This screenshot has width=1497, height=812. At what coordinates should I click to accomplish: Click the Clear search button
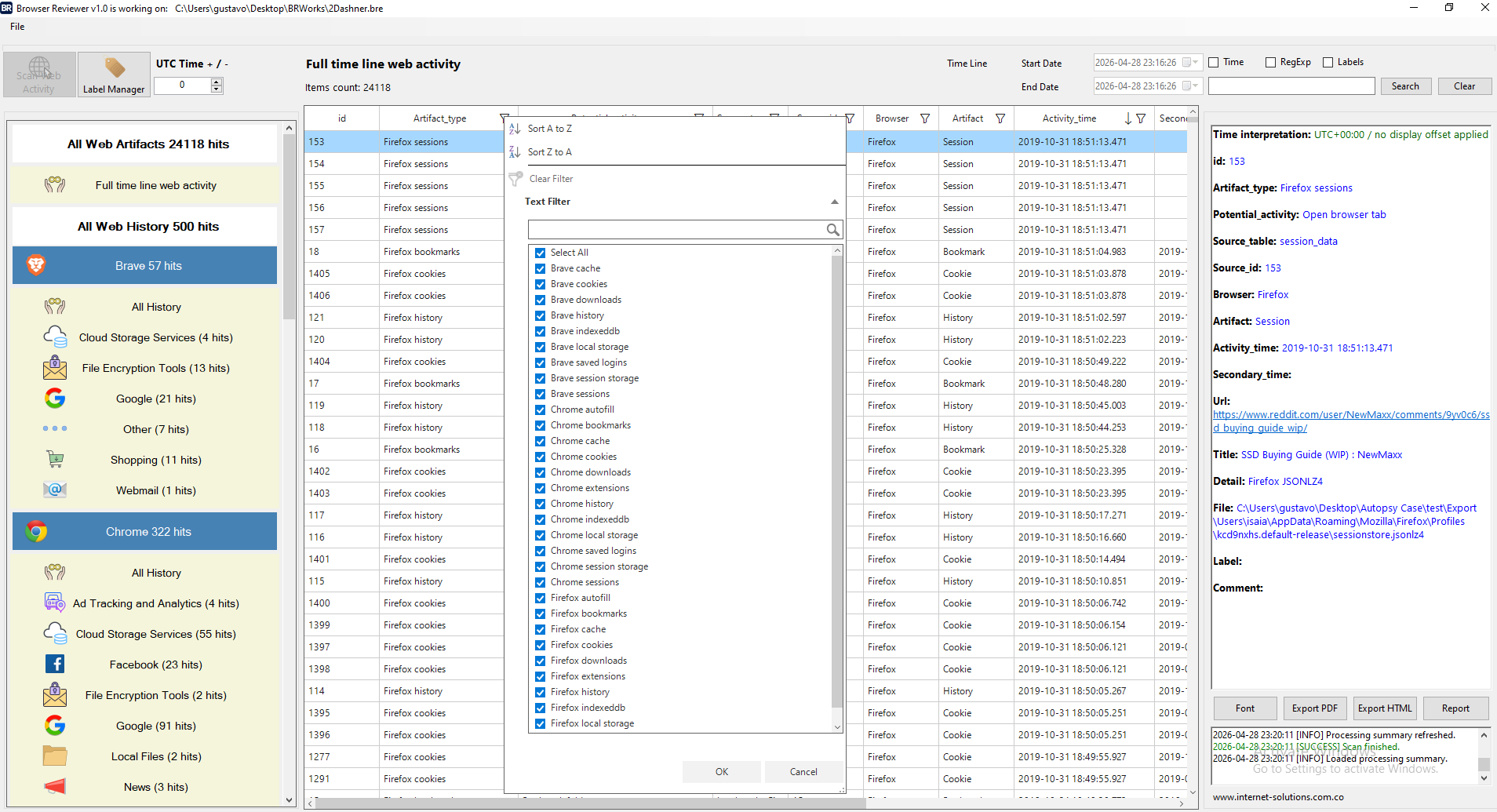point(1464,86)
